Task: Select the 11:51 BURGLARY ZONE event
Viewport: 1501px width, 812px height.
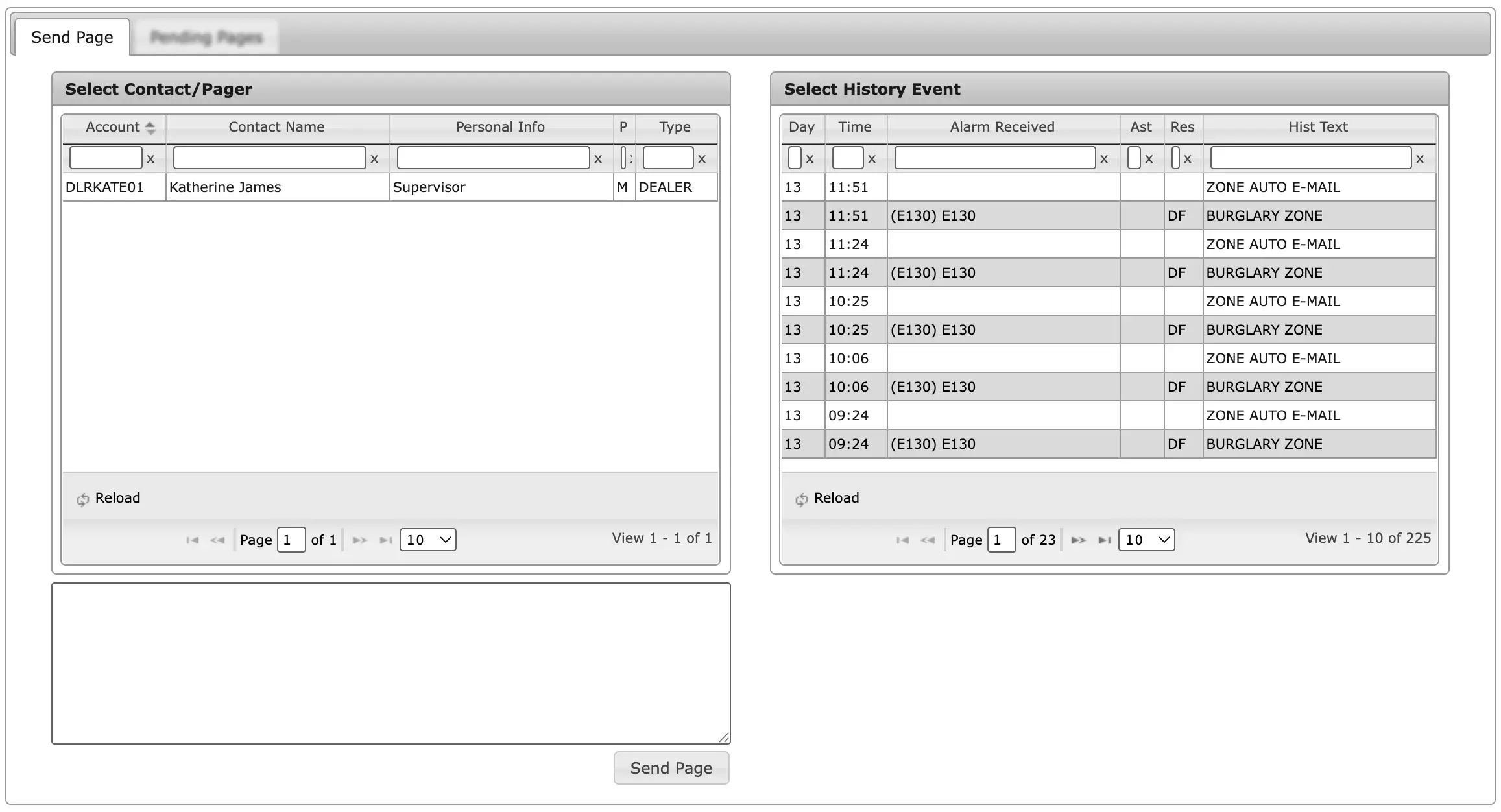Action: pos(1263,216)
